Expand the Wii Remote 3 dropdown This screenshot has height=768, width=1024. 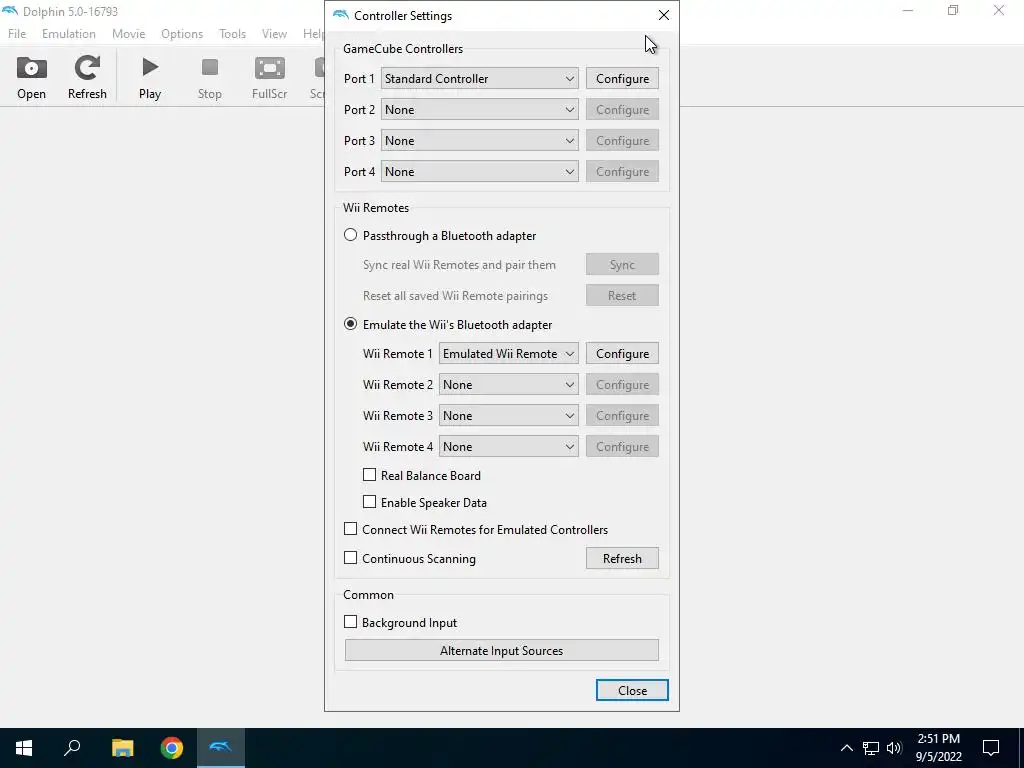pyautogui.click(x=508, y=415)
